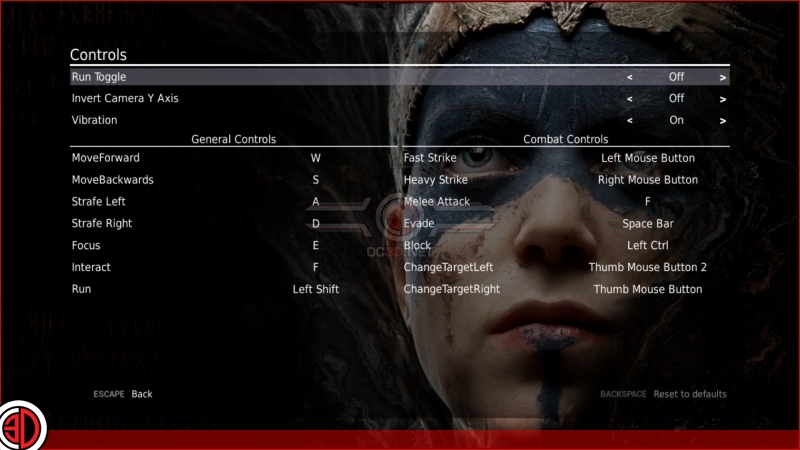Click Back to exit controls
The width and height of the screenshot is (800, 450).
click(x=141, y=394)
